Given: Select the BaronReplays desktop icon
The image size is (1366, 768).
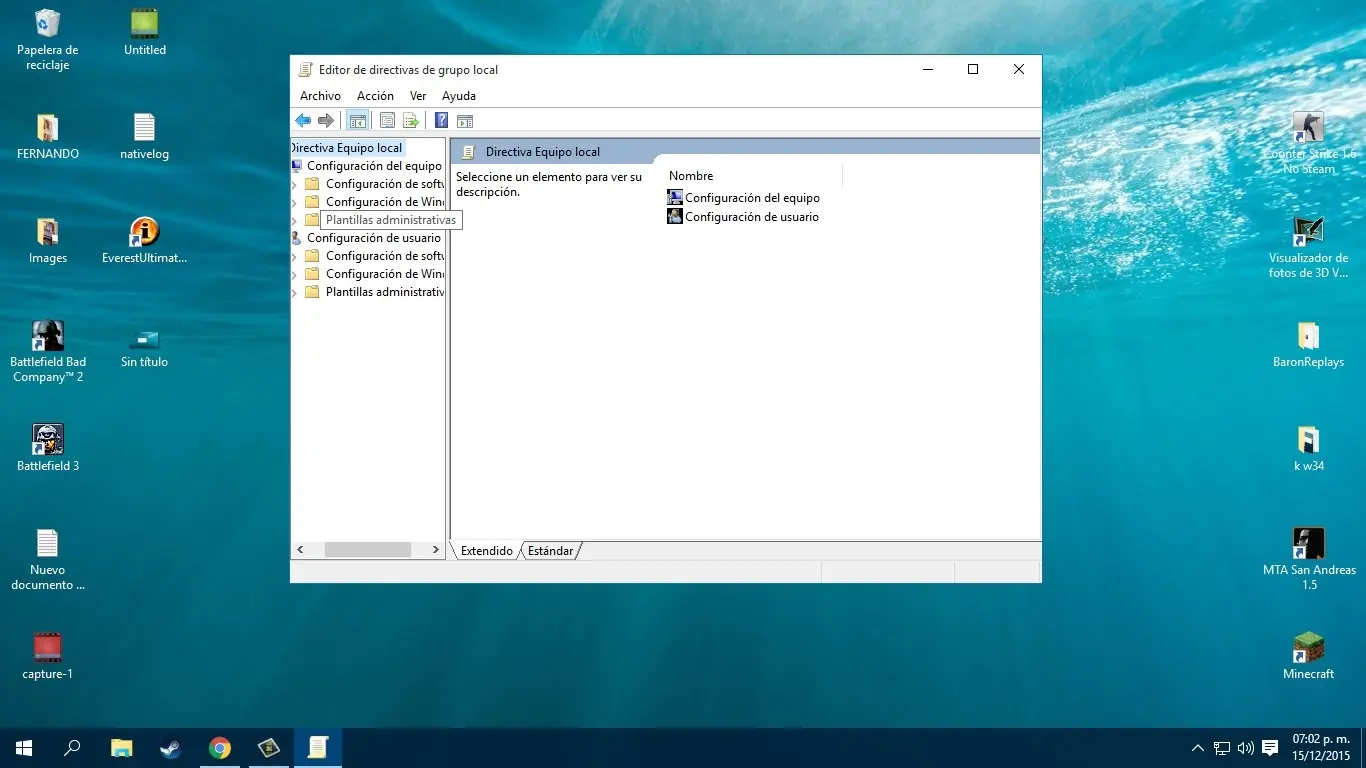Looking at the screenshot, I should tap(1309, 344).
